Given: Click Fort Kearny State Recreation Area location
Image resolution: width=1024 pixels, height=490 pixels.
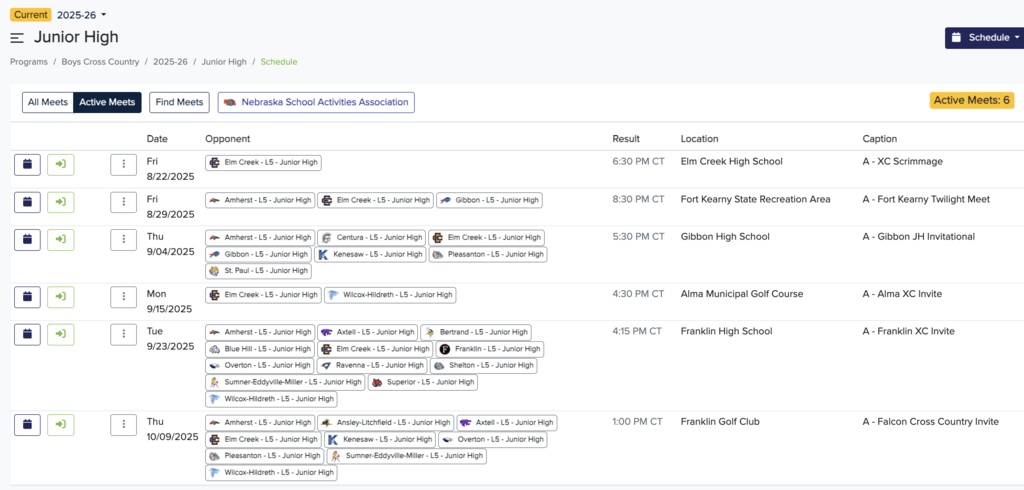Looking at the screenshot, I should (756, 199).
